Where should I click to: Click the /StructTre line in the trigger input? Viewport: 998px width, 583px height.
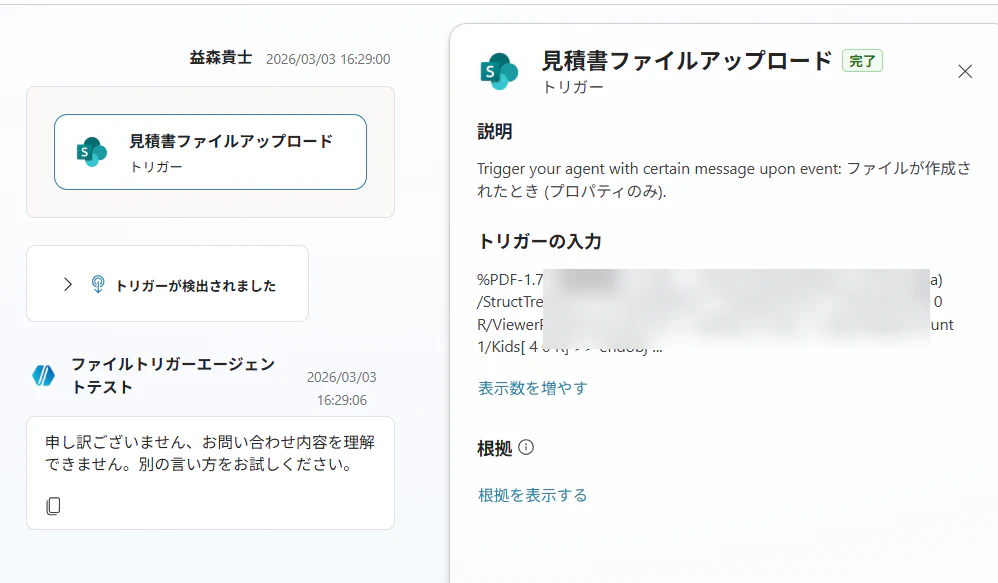(510, 302)
